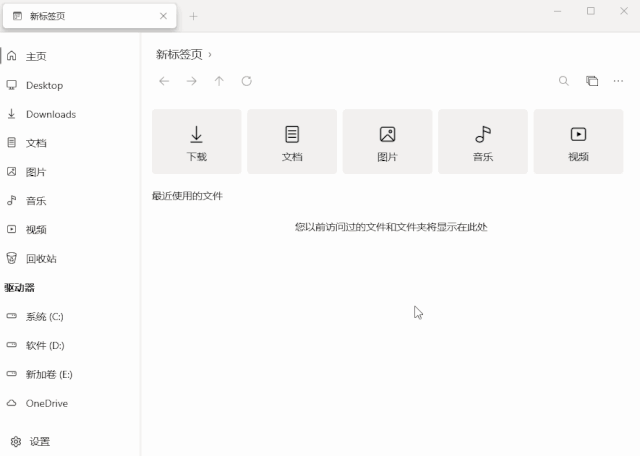Select 文档 in the sidebar
The image size is (640, 456).
click(x=69, y=143)
